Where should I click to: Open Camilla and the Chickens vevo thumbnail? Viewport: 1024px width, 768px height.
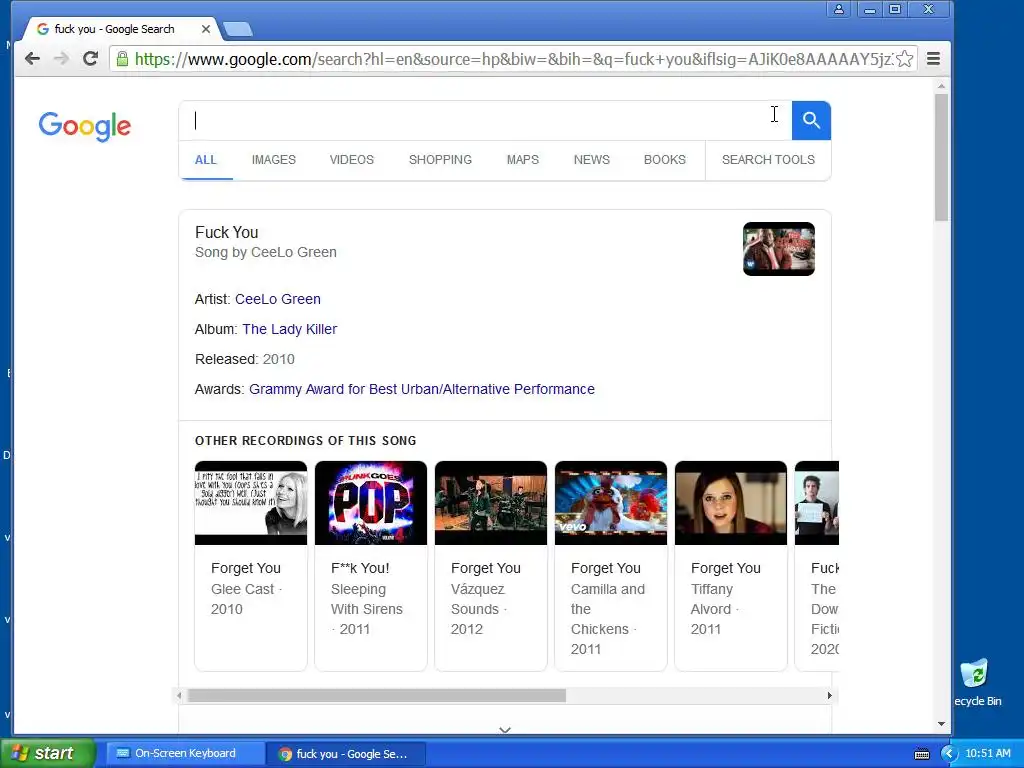click(x=611, y=503)
